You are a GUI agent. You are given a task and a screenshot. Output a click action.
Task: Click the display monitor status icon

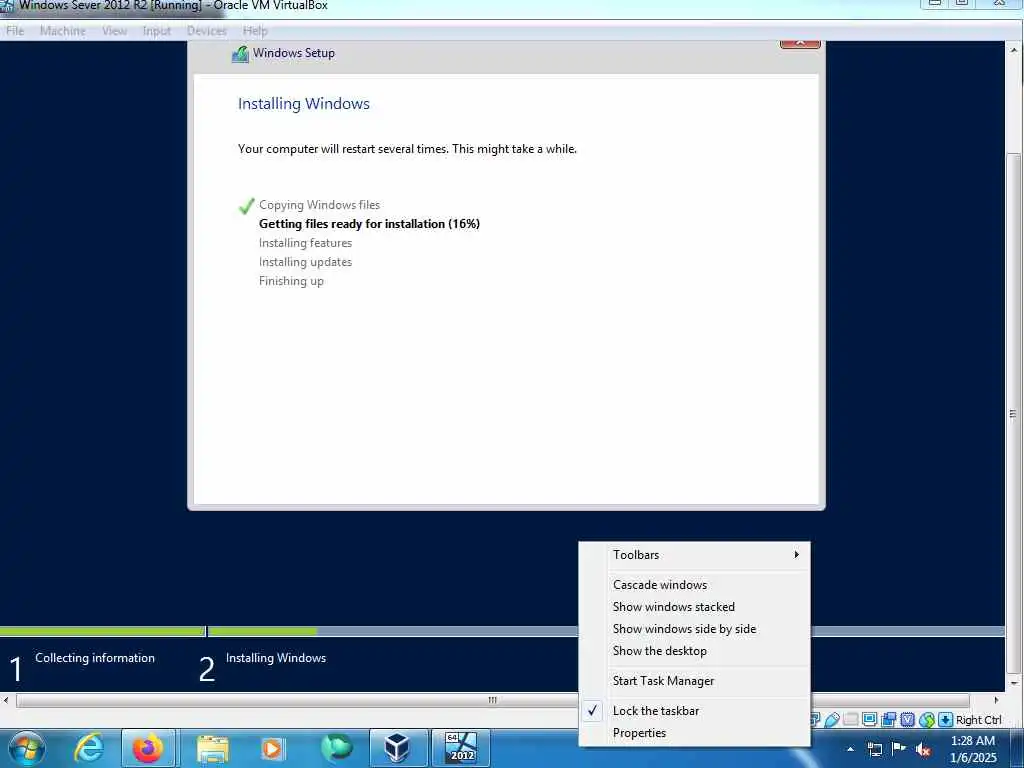click(x=869, y=720)
